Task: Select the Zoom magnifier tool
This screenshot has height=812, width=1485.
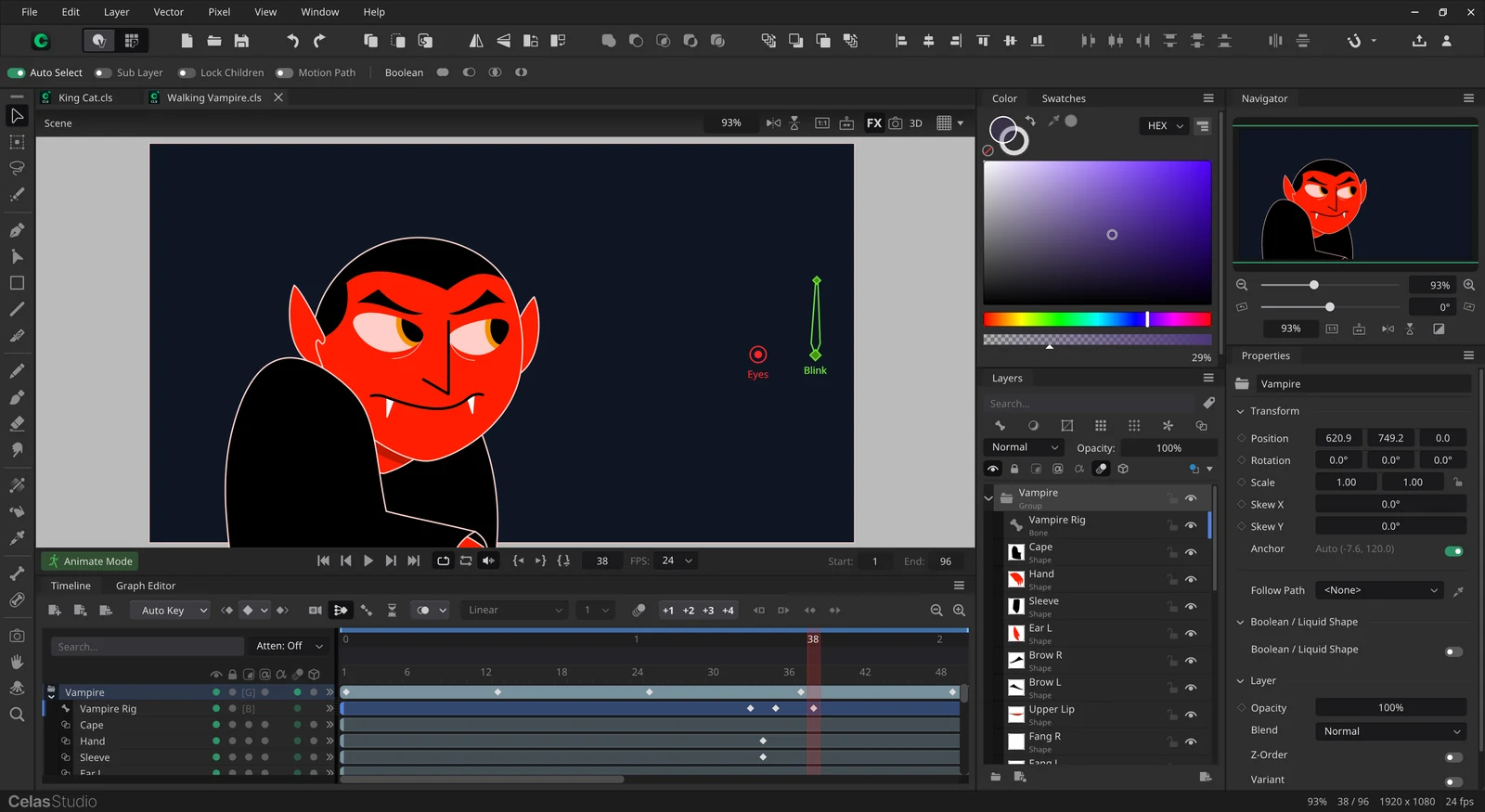Action: pos(17,714)
